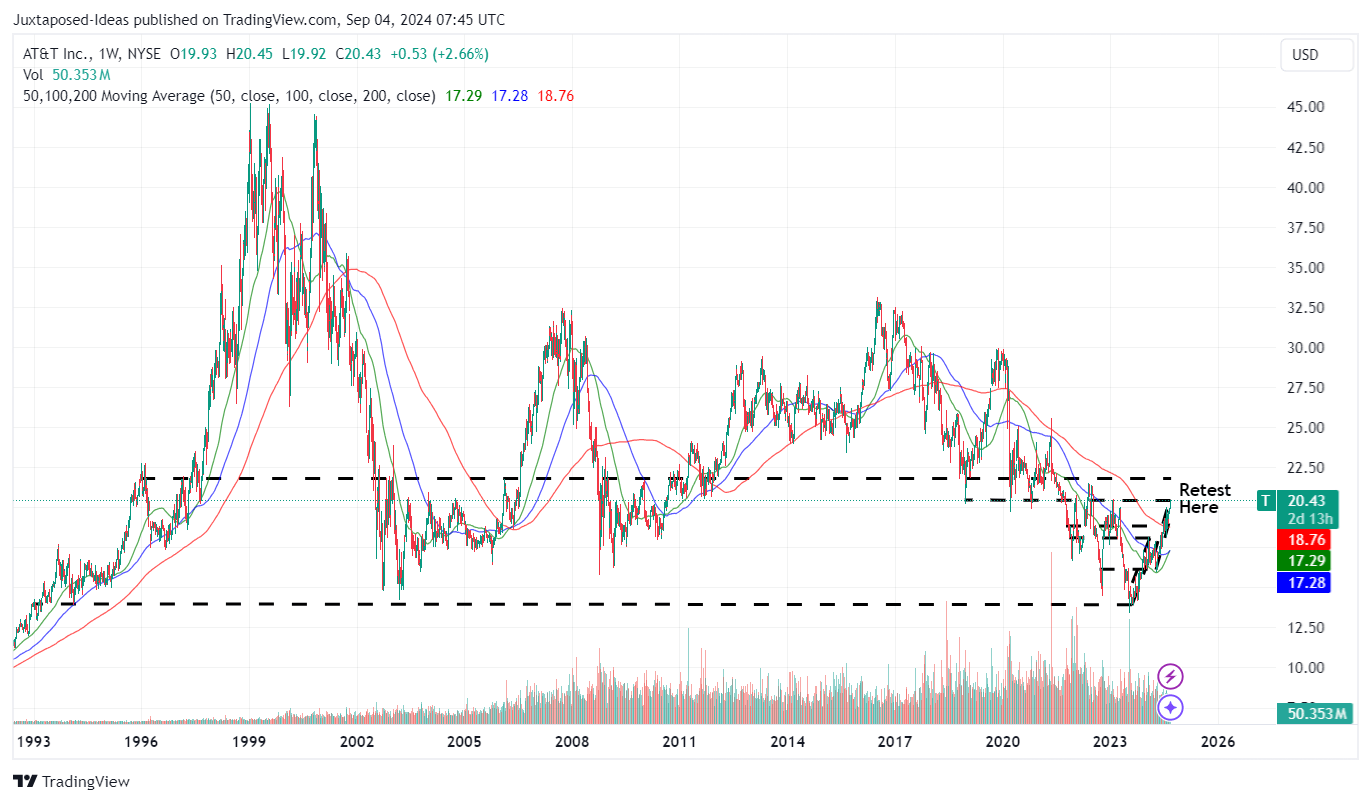This screenshot has width=1371, height=803.
Task: Click the 'T' ticker tag on the price axis
Action: point(1266,500)
